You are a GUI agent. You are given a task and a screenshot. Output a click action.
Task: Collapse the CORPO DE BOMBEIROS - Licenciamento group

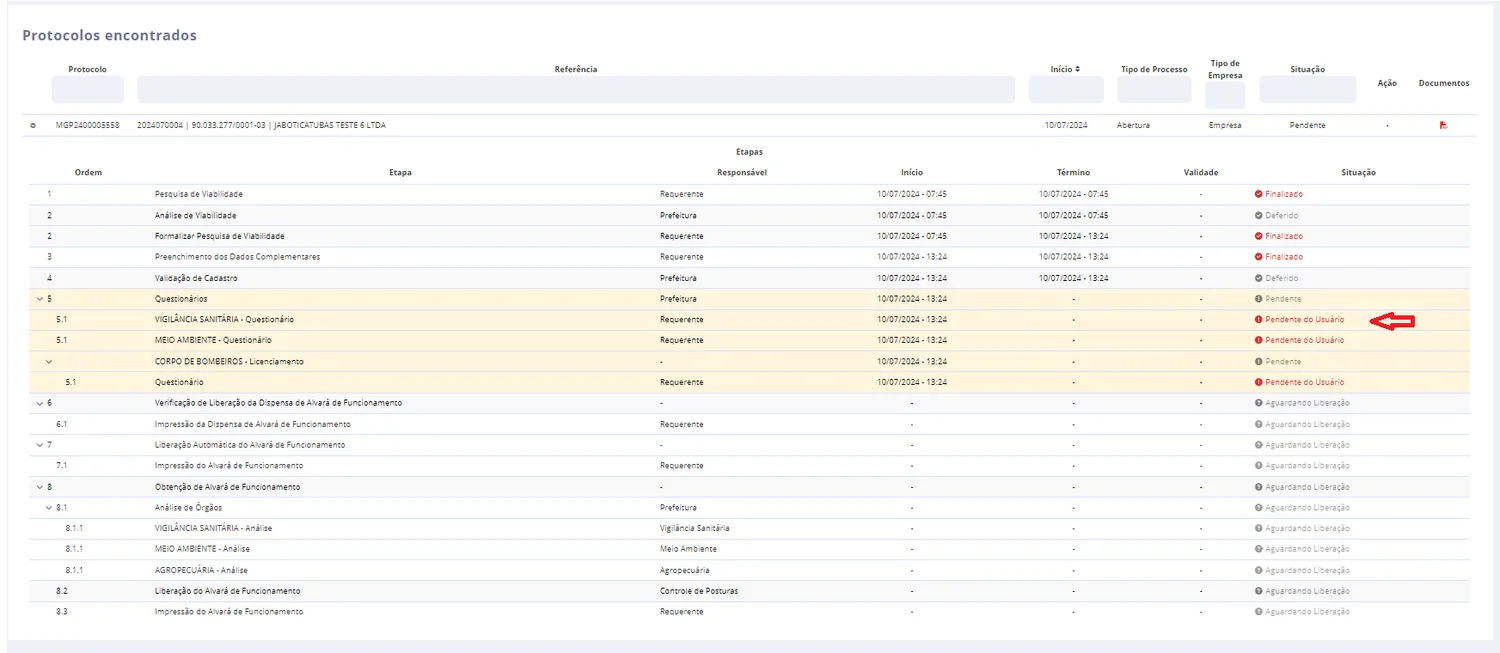coord(49,361)
